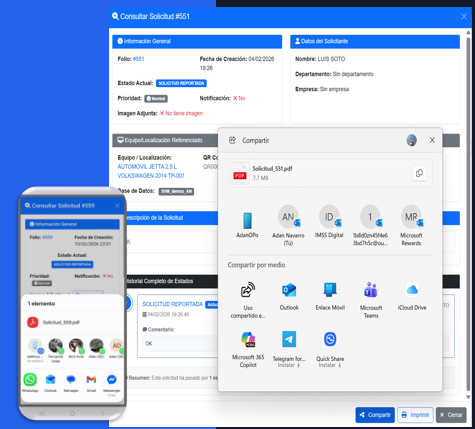Share through Enlace Móvil
Viewport: 475px width, 429px height.
330,296
